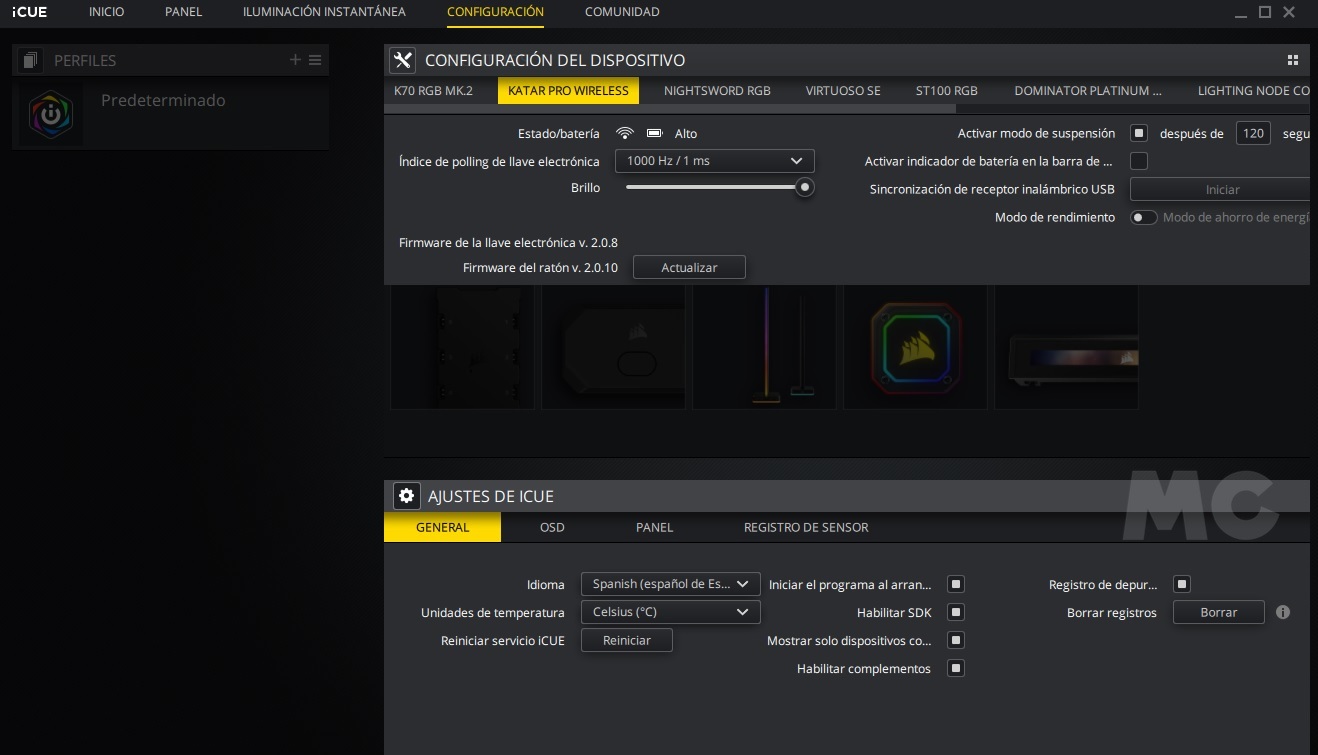Image resolution: width=1318 pixels, height=755 pixels.
Task: Enable battery indicator in system tray checkbox
Action: (1138, 161)
